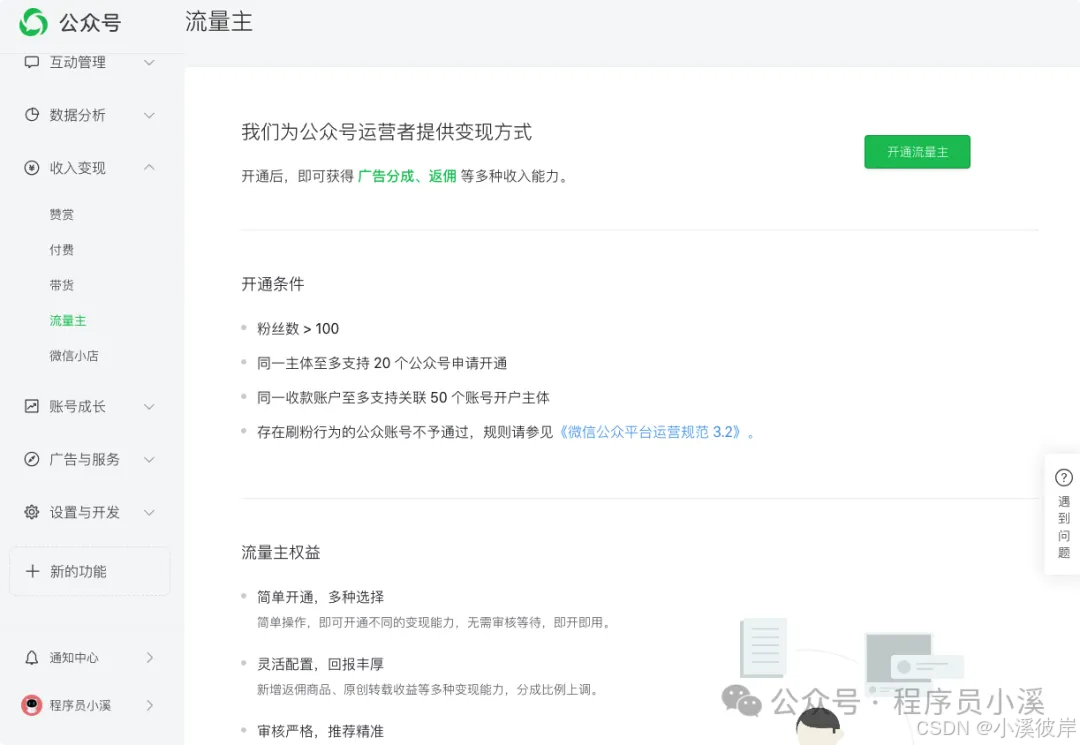Open the 设置与开发 menu label
The height and width of the screenshot is (745, 1080).
(x=85, y=512)
